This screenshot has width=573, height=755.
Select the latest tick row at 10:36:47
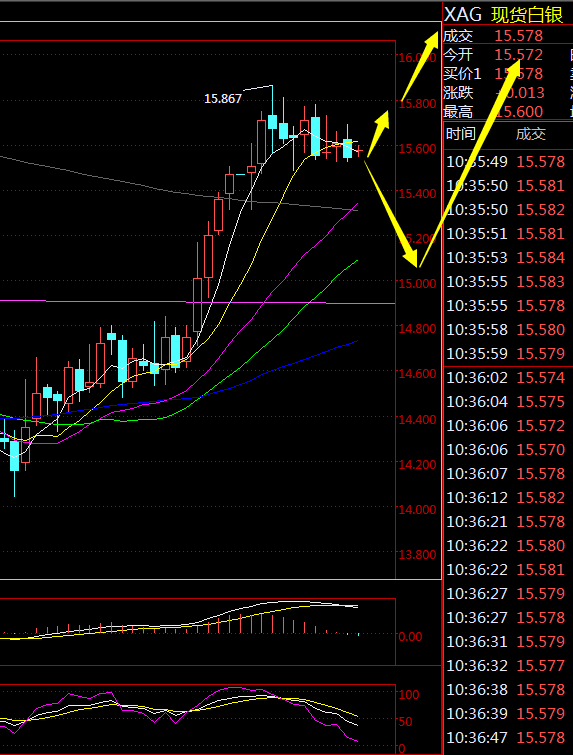506,738
